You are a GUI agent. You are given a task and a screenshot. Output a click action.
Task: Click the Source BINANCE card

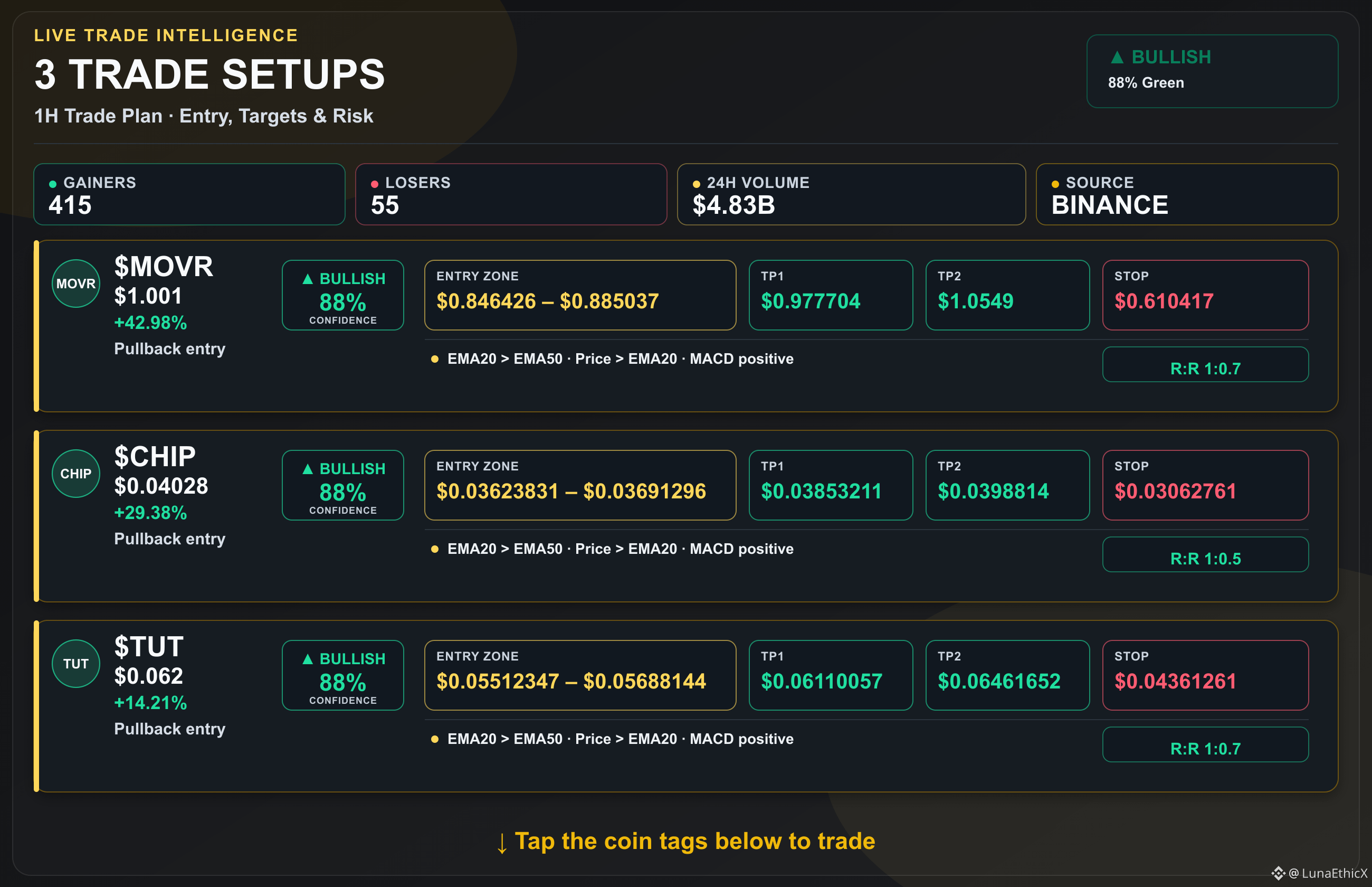(1187, 194)
